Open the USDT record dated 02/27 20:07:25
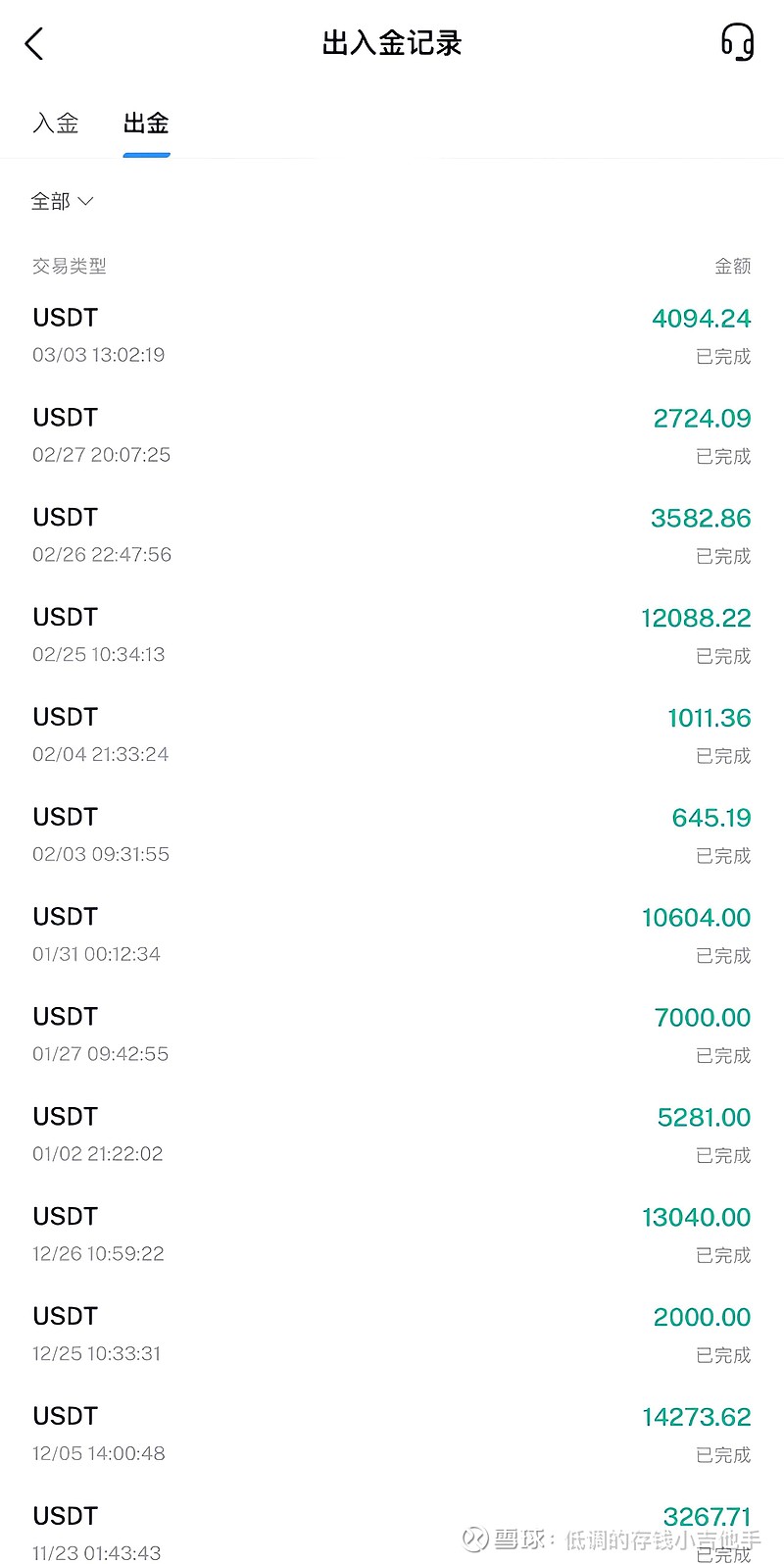784x1564 pixels. pyautogui.click(x=392, y=435)
